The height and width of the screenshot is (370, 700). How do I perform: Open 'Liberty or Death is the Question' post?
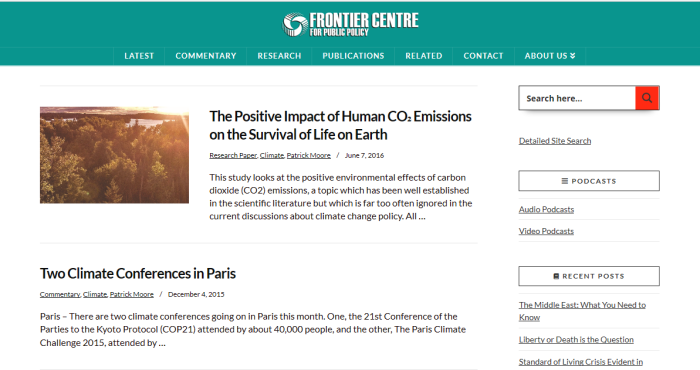coord(576,340)
